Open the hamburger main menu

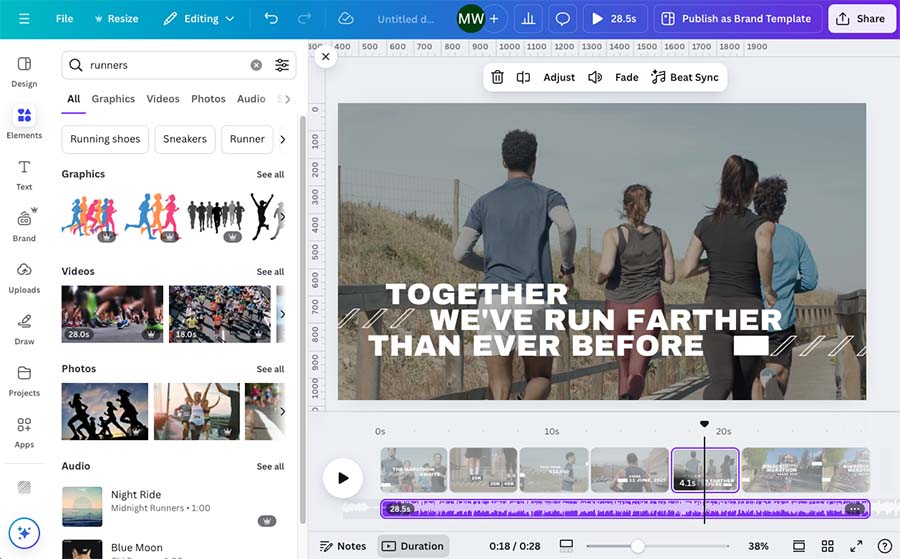pos(24,19)
